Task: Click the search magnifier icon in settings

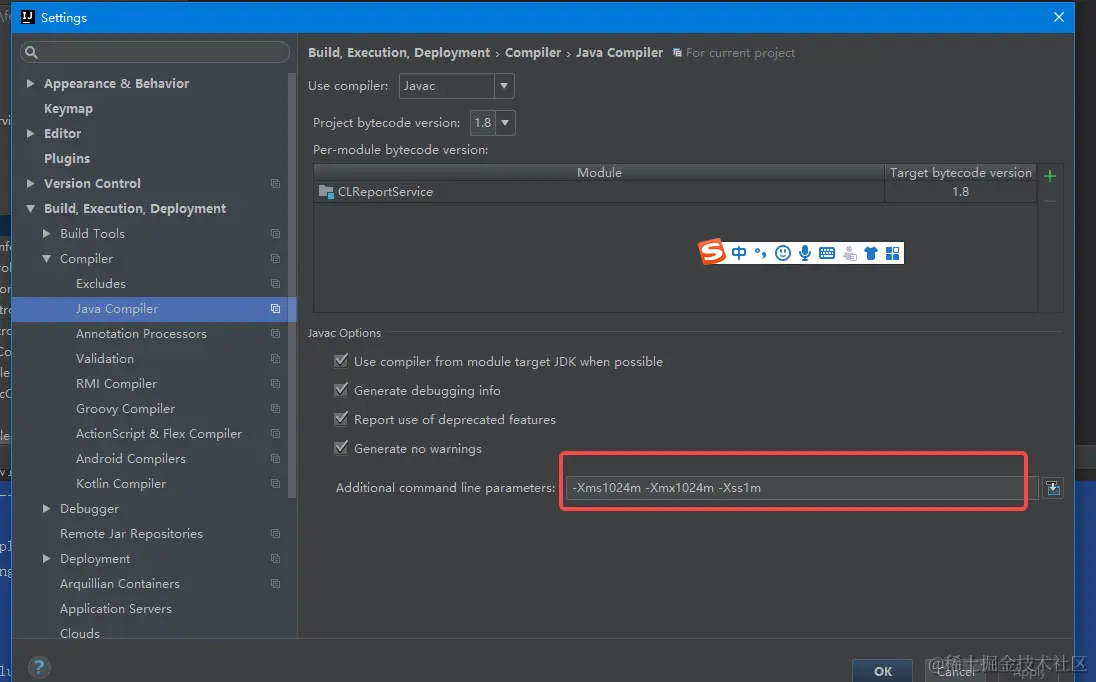Action: (31, 52)
